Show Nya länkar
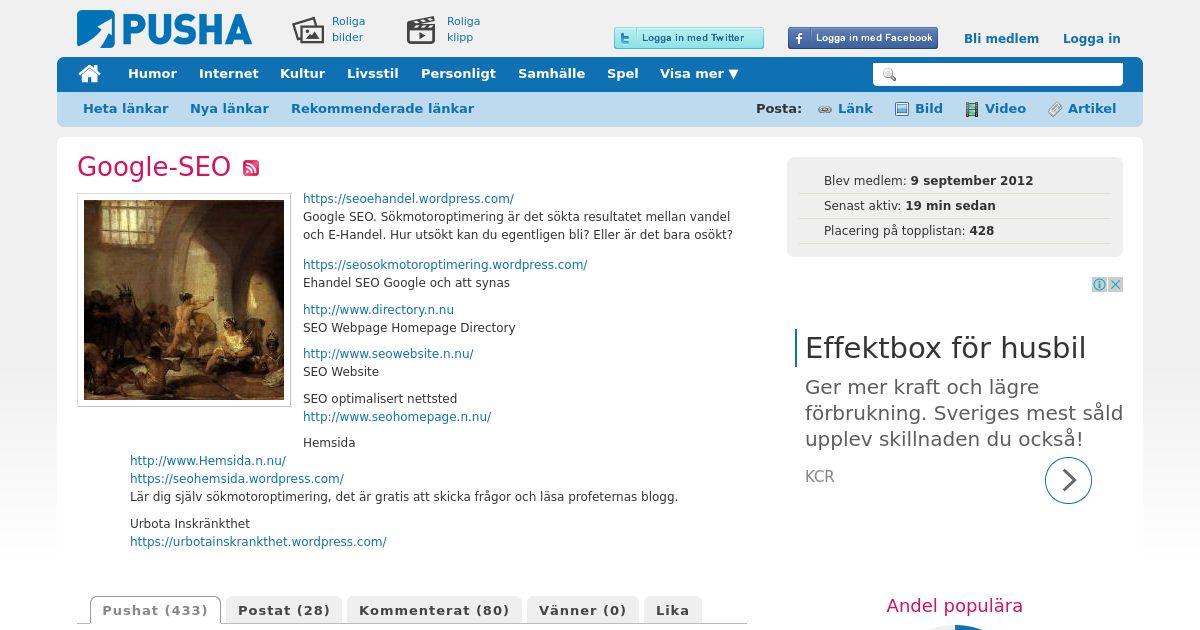Image resolution: width=1200 pixels, height=630 pixels. pyautogui.click(x=229, y=109)
